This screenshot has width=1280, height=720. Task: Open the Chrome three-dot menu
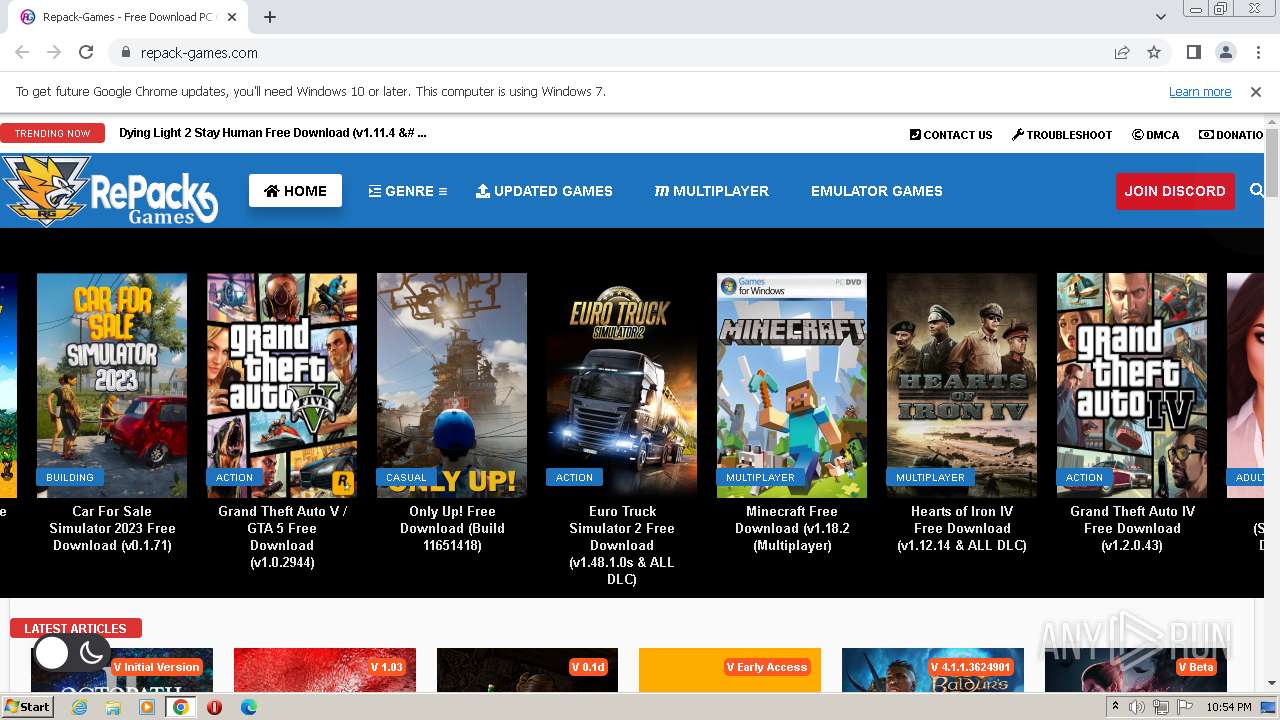[x=1257, y=53]
